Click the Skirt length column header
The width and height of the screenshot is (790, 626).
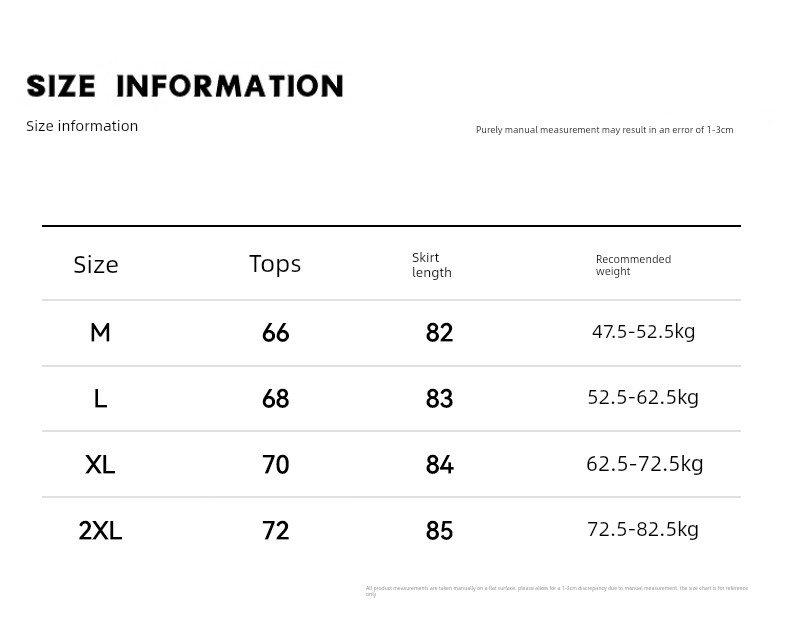coord(432,265)
